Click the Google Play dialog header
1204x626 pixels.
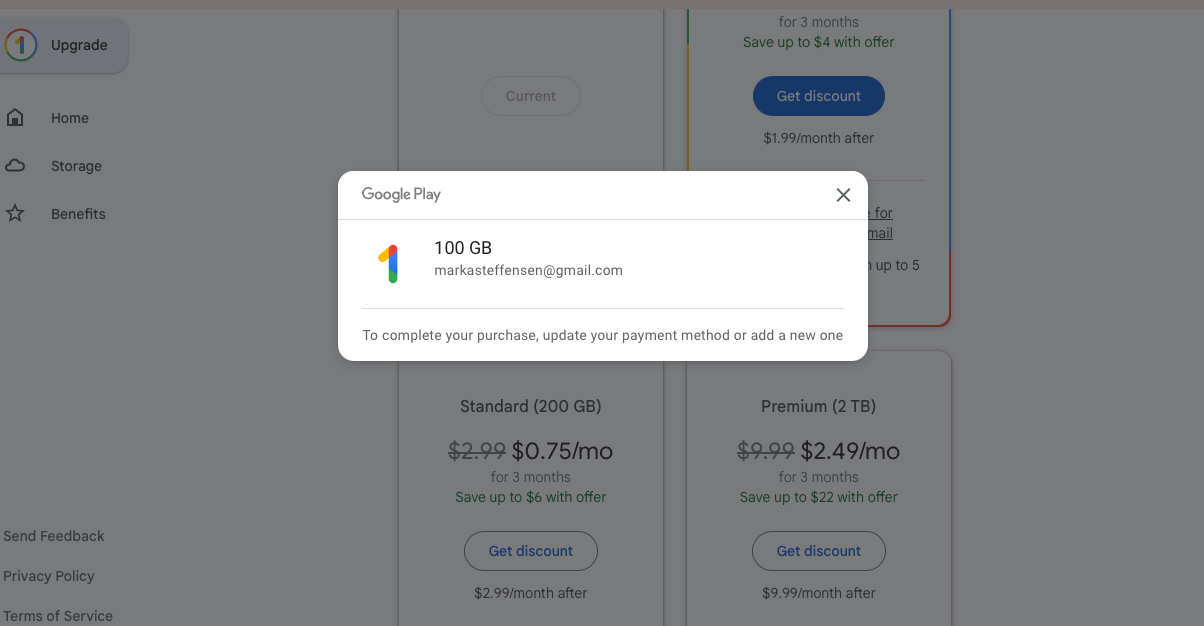[401, 194]
